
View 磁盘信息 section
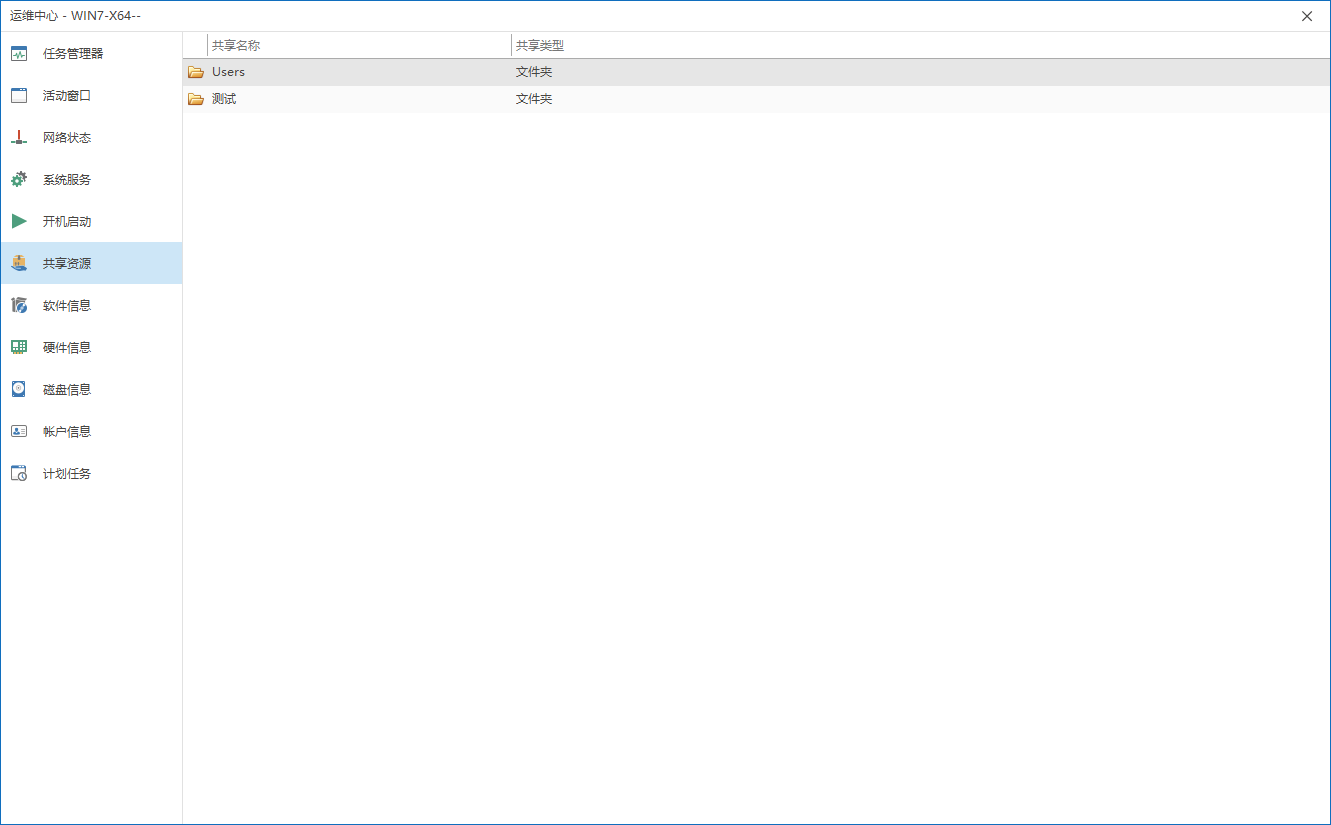click(91, 389)
